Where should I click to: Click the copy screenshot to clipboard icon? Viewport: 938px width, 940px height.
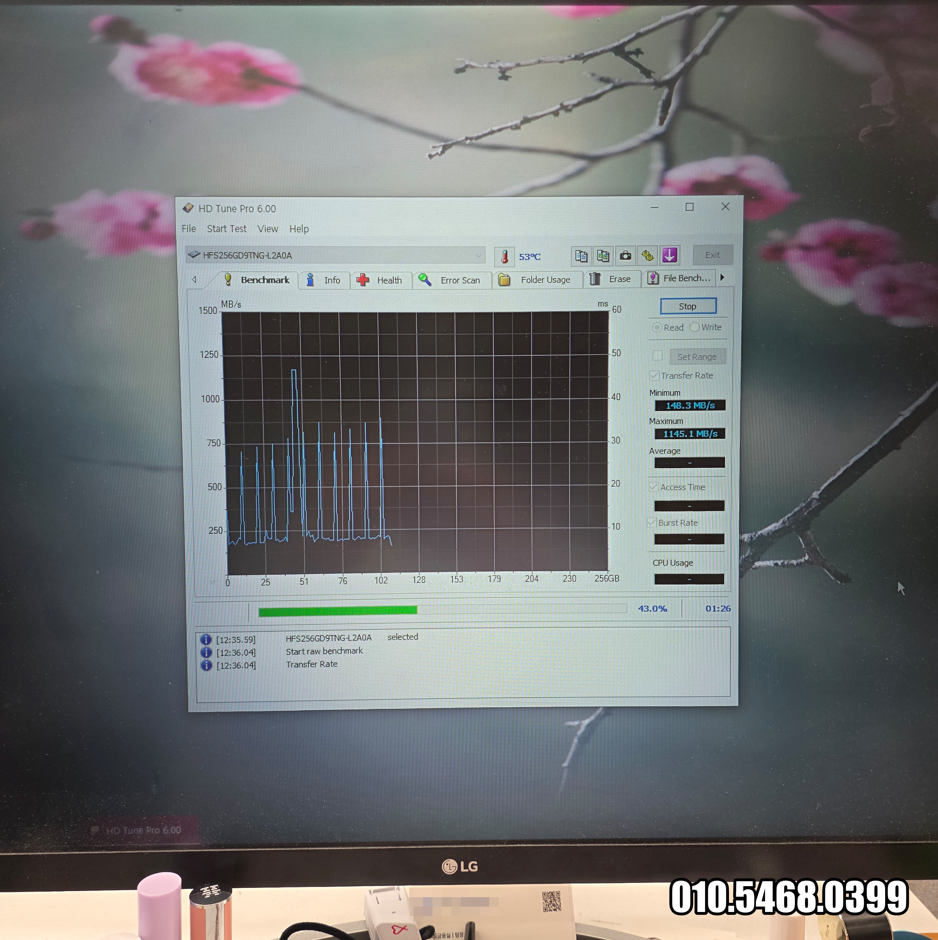tap(603, 256)
